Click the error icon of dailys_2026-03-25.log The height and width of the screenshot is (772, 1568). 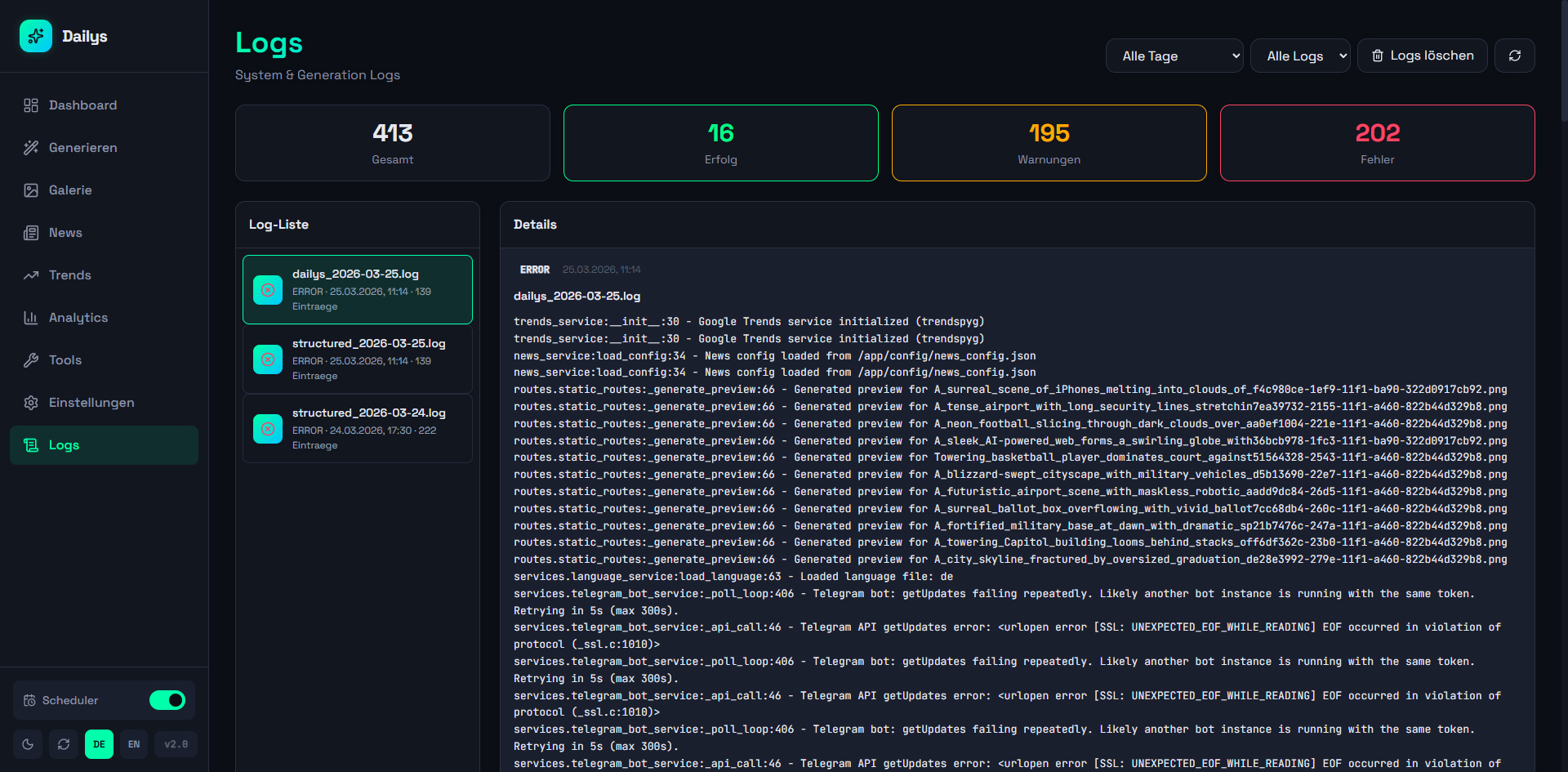268,290
